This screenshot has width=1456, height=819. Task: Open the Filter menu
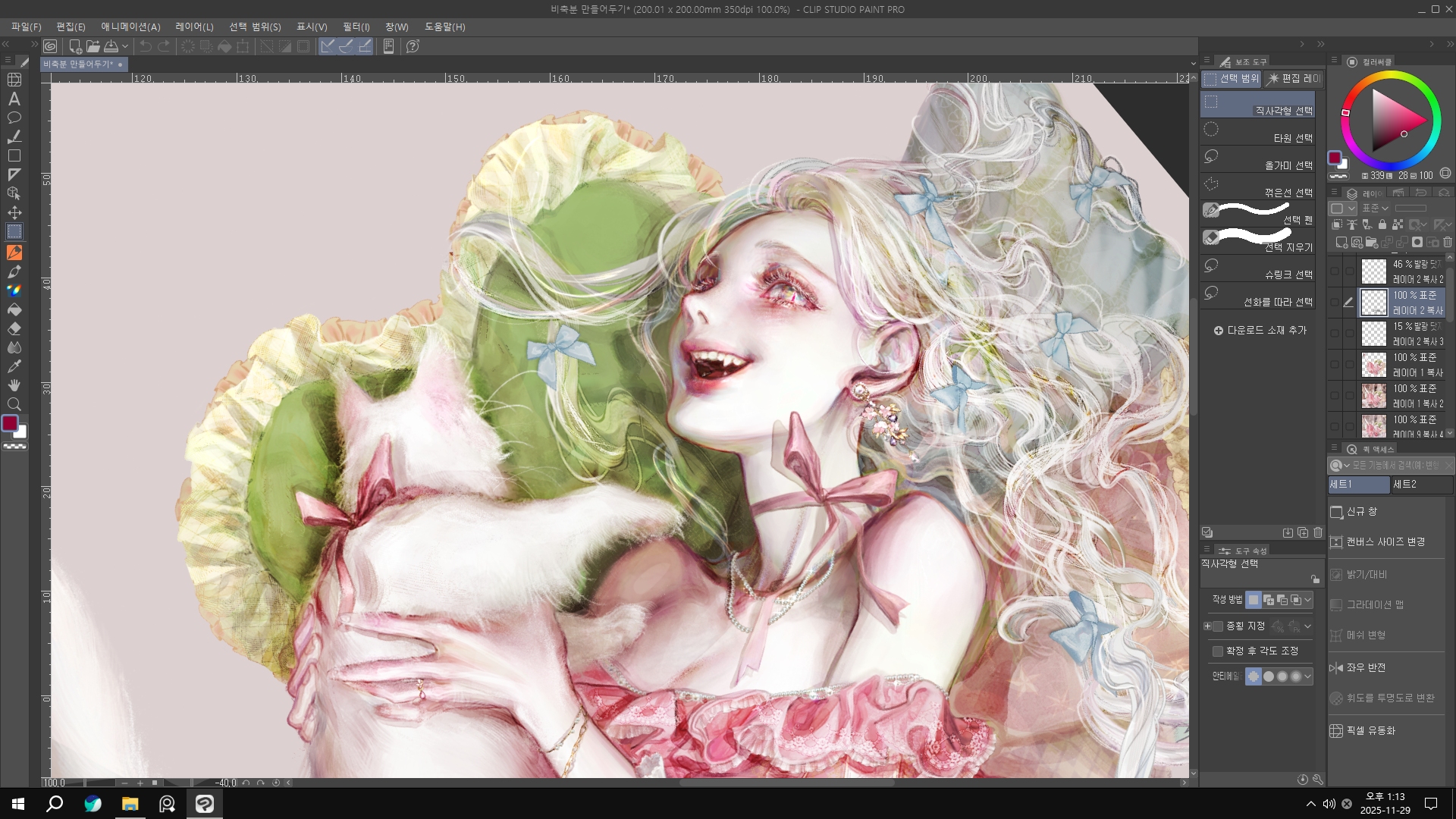[x=356, y=27]
